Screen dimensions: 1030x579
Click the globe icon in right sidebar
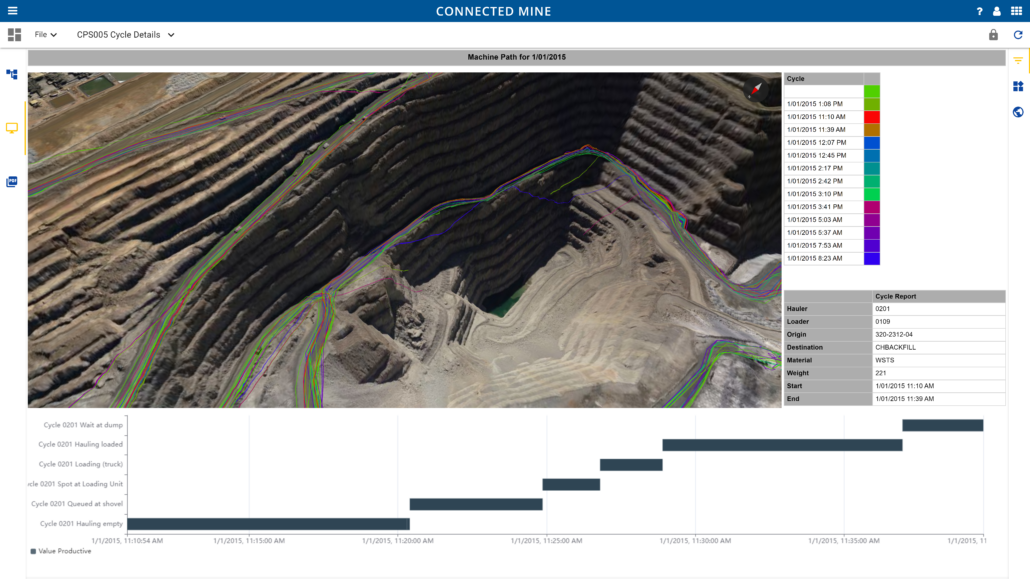tap(1018, 112)
